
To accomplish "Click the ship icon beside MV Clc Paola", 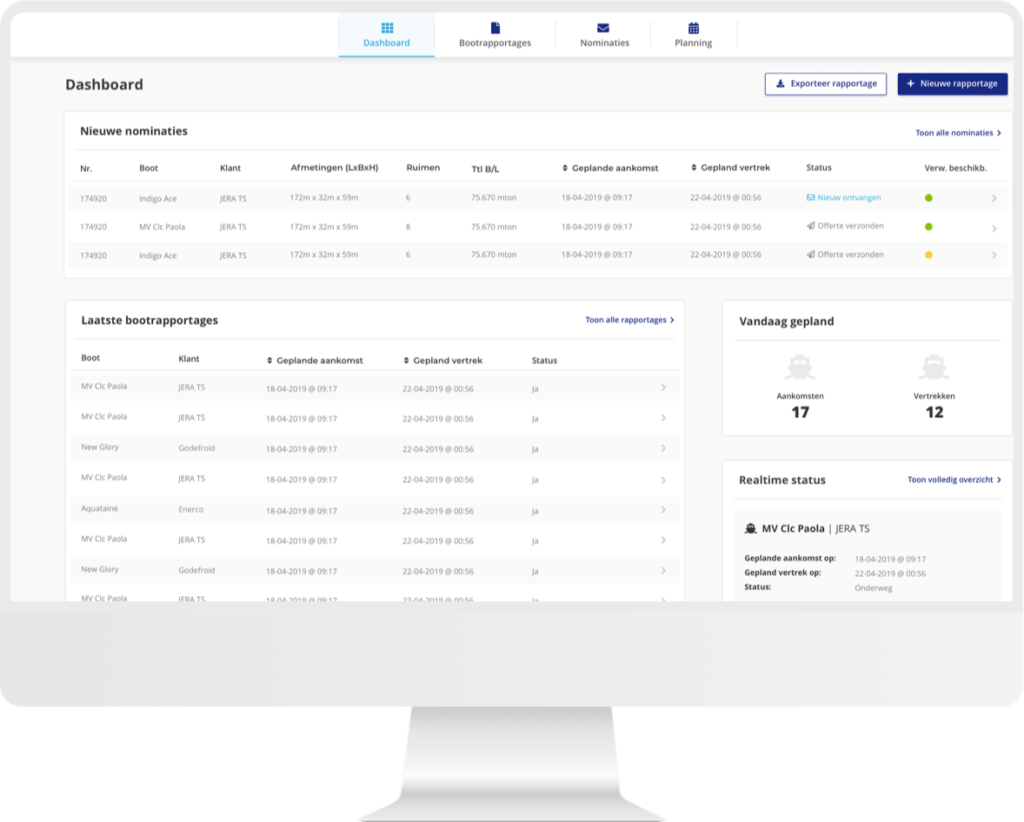I will 751,529.
